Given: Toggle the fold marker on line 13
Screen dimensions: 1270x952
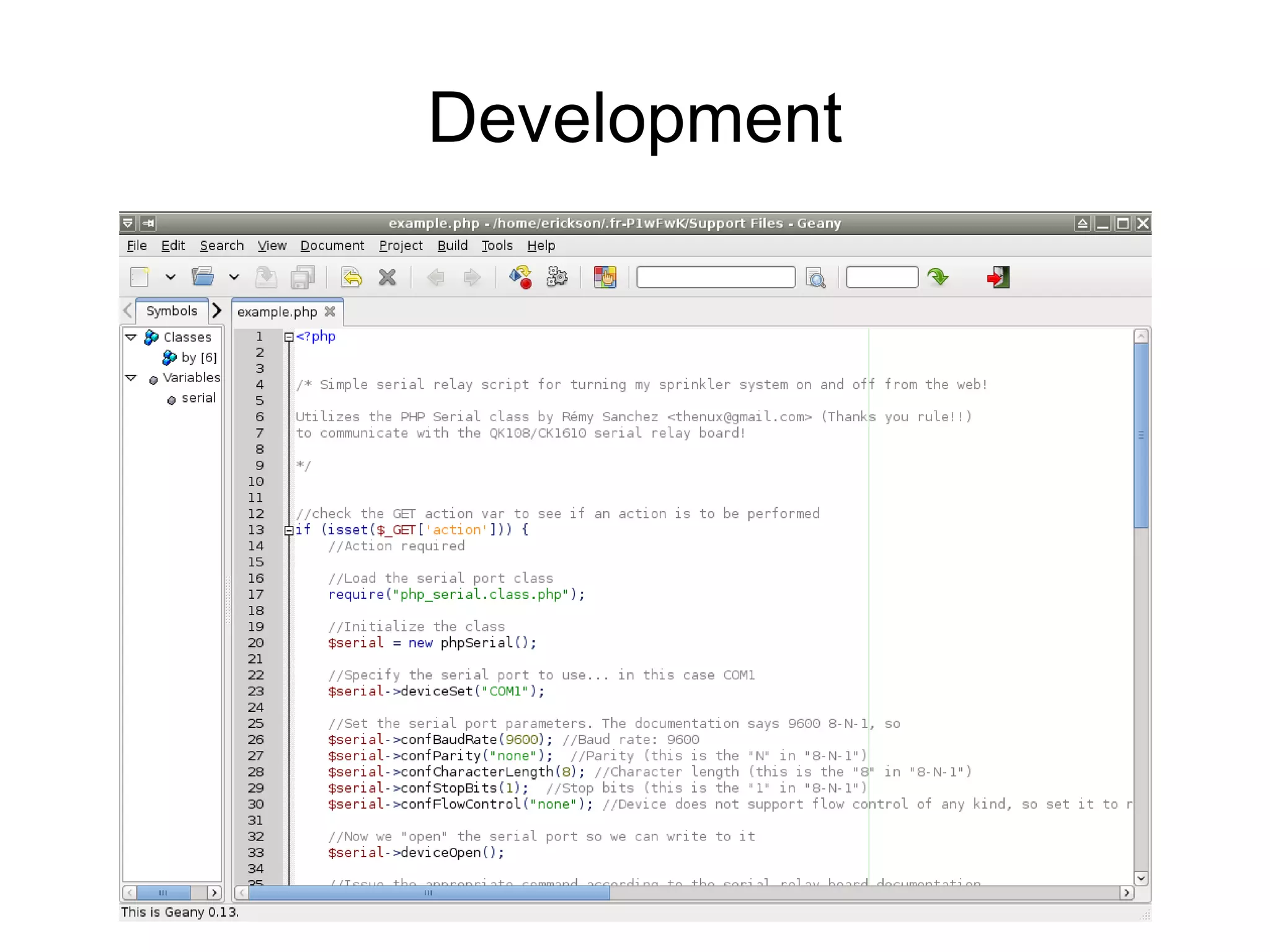Looking at the screenshot, I should (288, 531).
